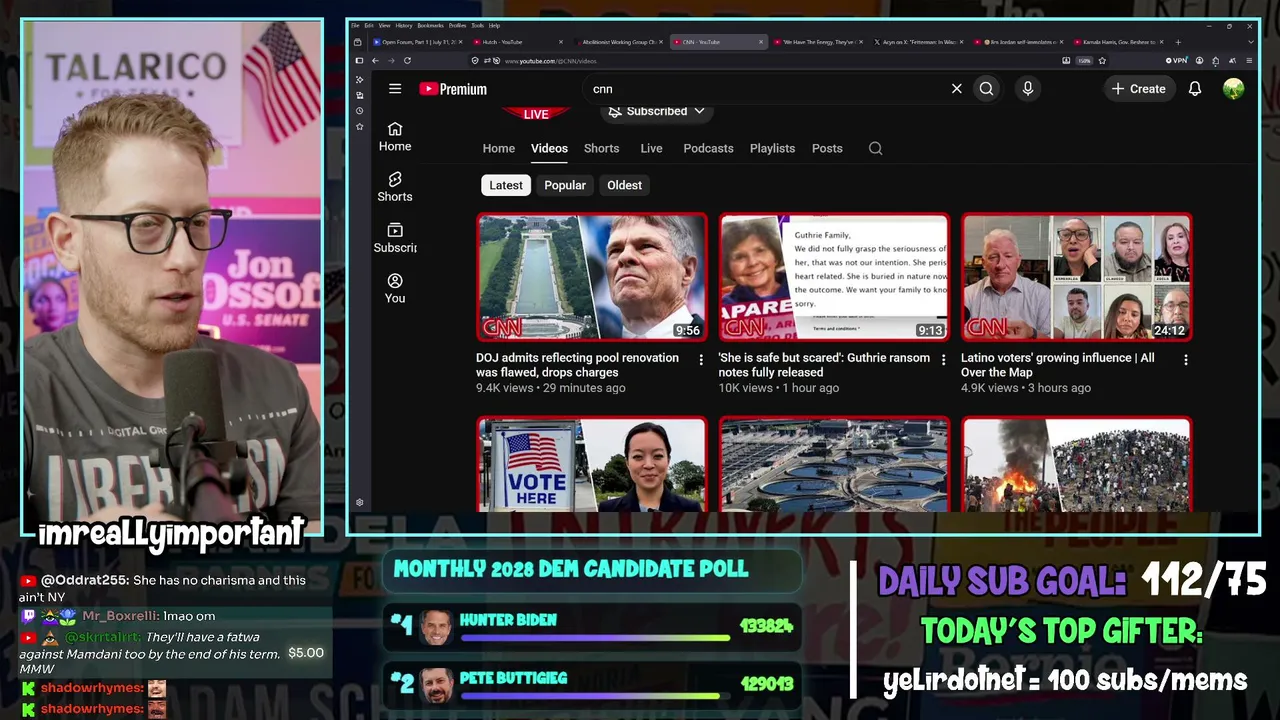Click the browser zoom level 150% indicator
The image size is (1280, 720).
(1084, 61)
